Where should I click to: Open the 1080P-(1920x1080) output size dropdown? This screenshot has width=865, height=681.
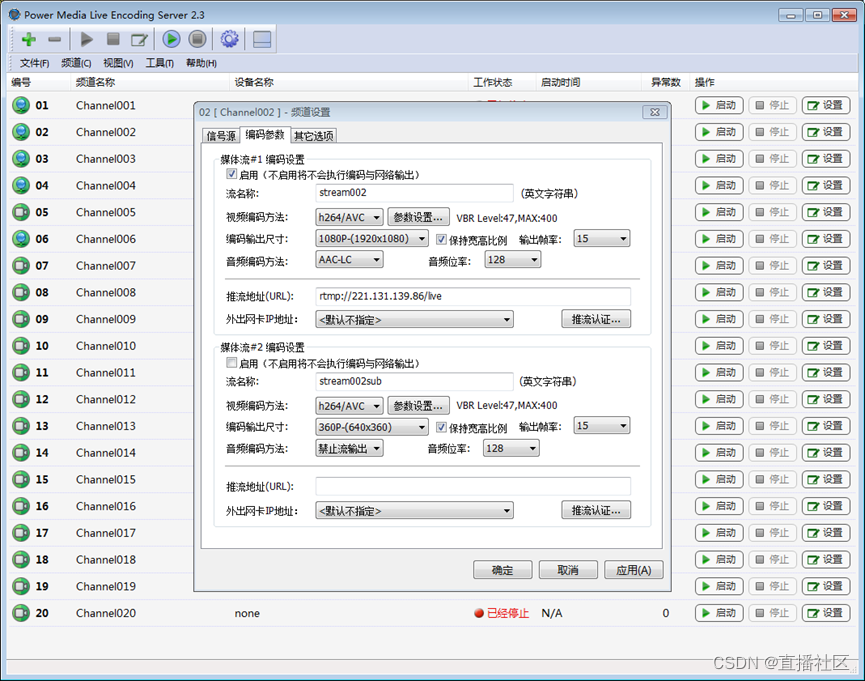(372, 238)
